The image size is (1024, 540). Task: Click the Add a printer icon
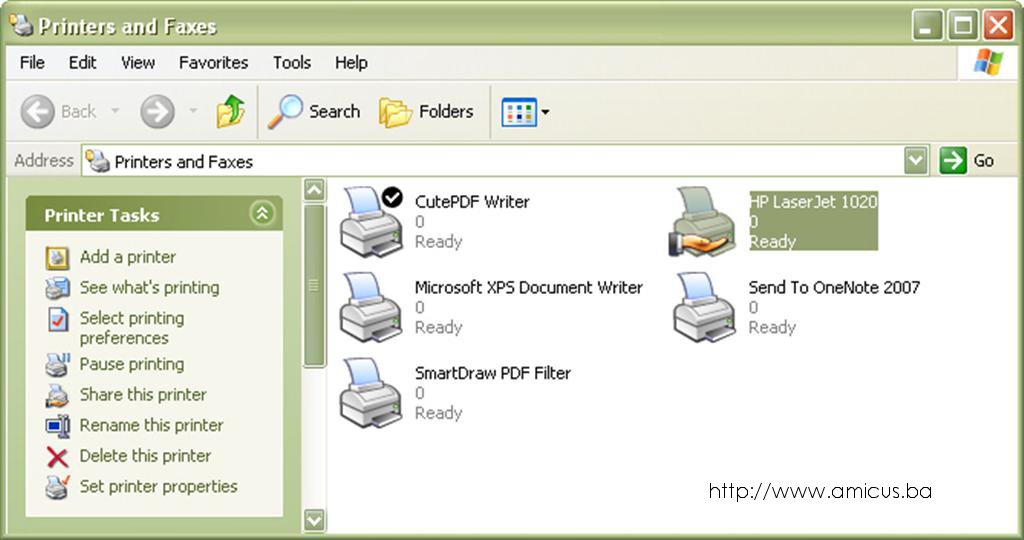[57, 257]
